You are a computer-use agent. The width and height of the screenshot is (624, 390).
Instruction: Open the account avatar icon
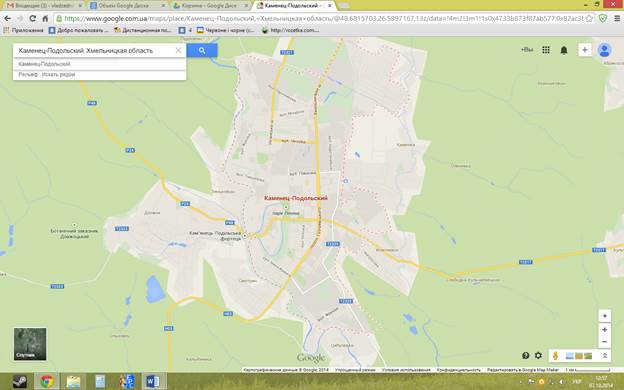604,50
